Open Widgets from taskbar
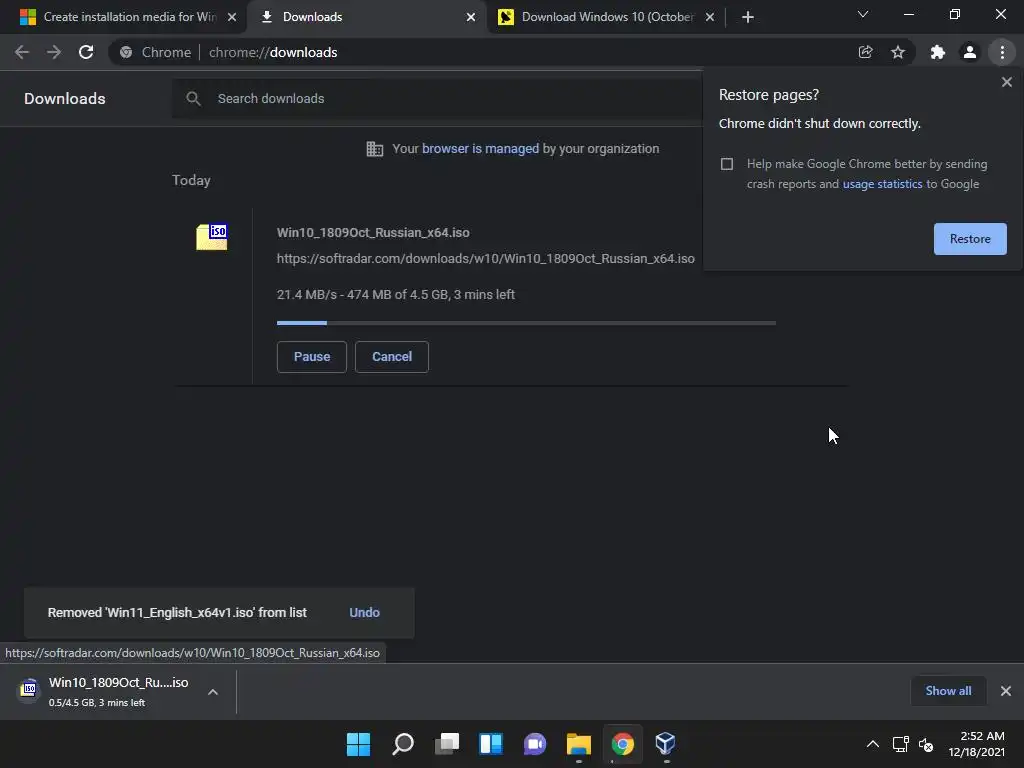1024x768 pixels. point(491,744)
